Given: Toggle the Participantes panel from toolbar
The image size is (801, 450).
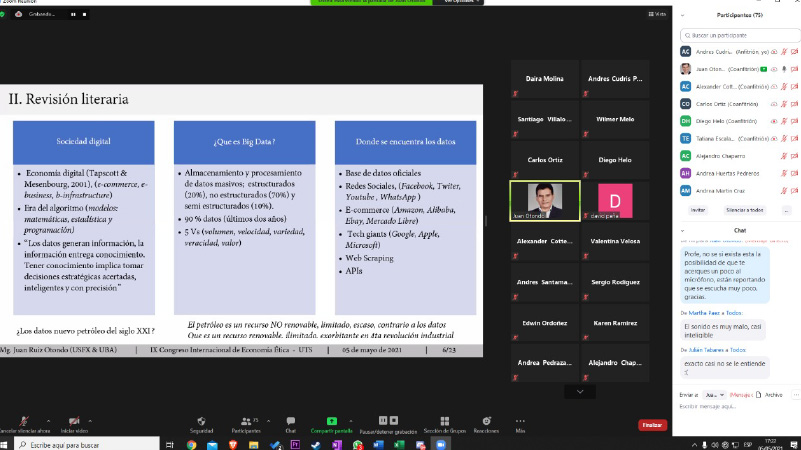Looking at the screenshot, I should 246,425.
